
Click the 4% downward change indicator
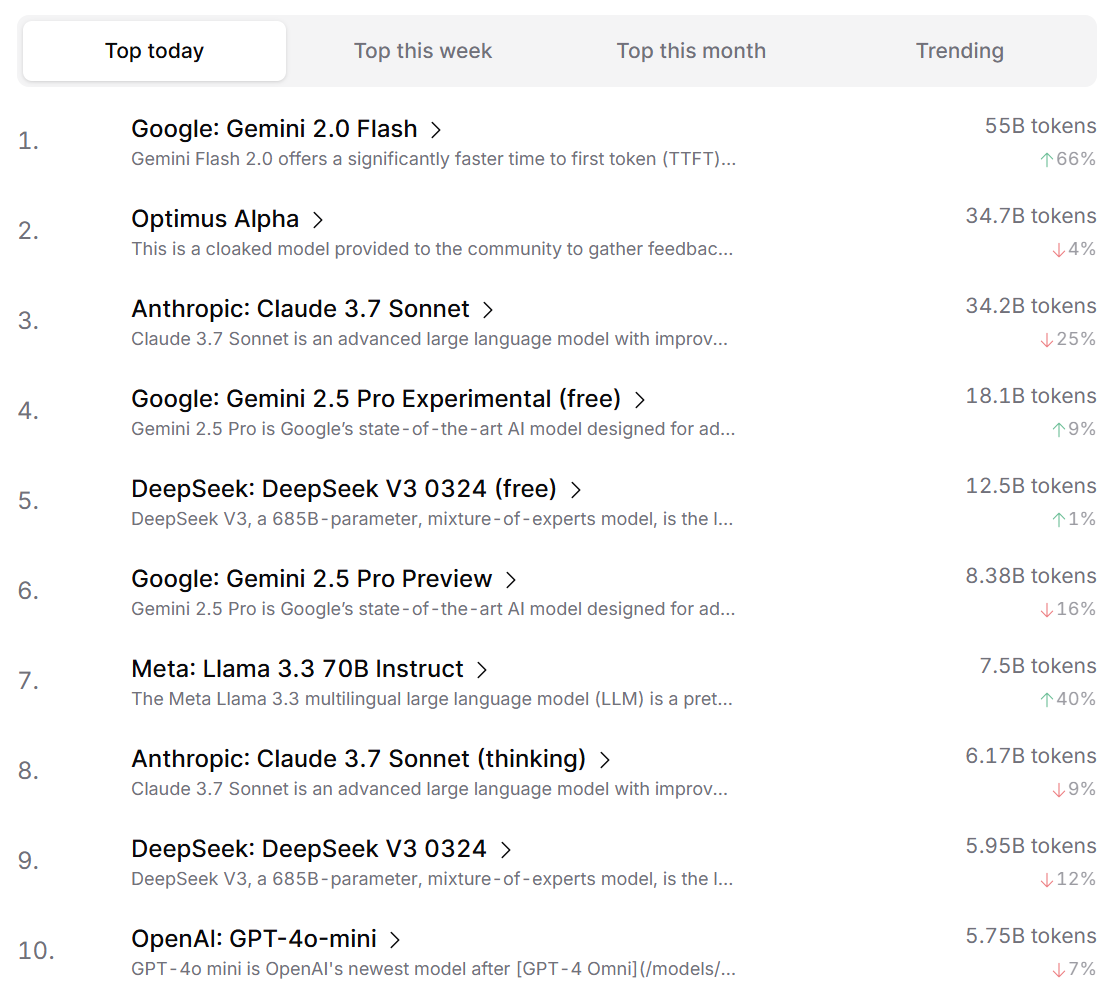point(1073,249)
